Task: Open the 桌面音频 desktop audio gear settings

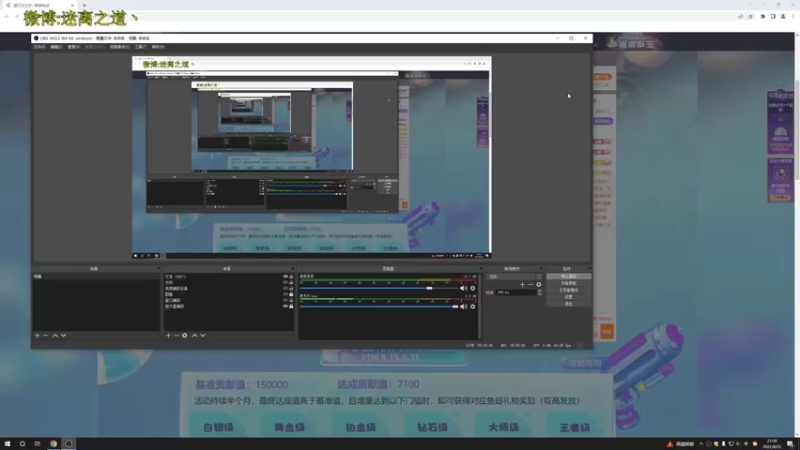Action: (473, 288)
